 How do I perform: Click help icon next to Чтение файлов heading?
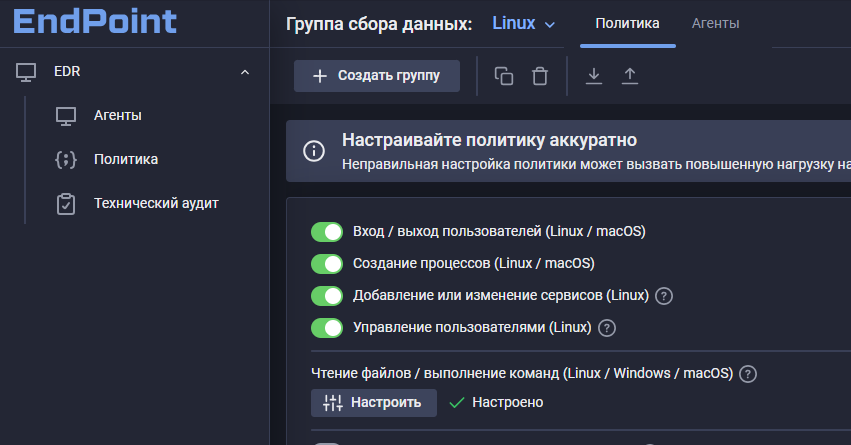(x=747, y=373)
